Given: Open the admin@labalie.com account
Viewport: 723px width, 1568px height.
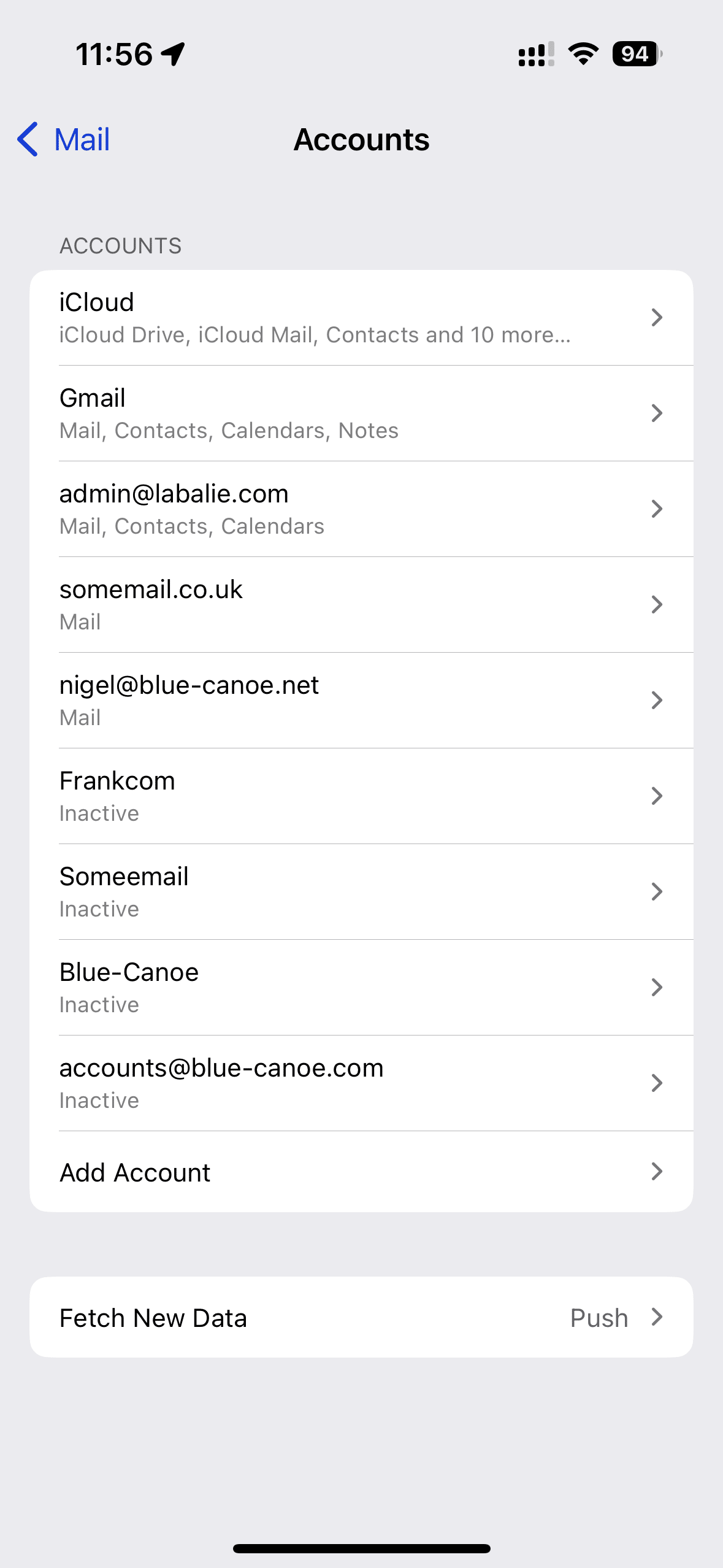Looking at the screenshot, I should click(361, 509).
